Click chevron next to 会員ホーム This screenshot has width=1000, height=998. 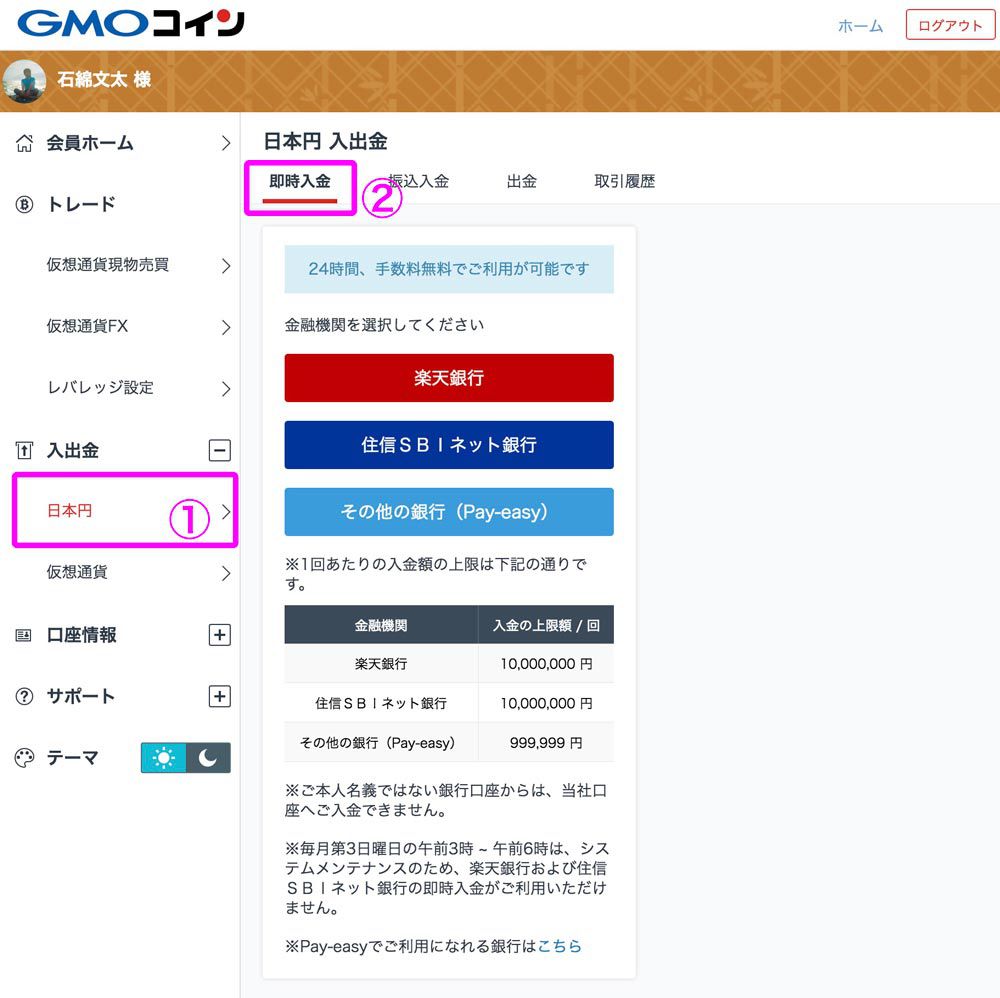tap(226, 143)
